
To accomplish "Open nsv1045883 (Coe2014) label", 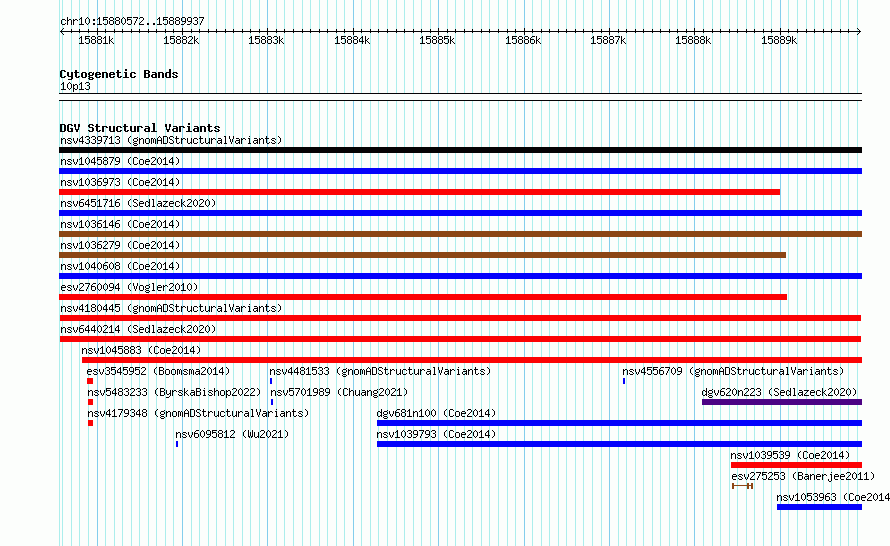I will [x=141, y=350].
